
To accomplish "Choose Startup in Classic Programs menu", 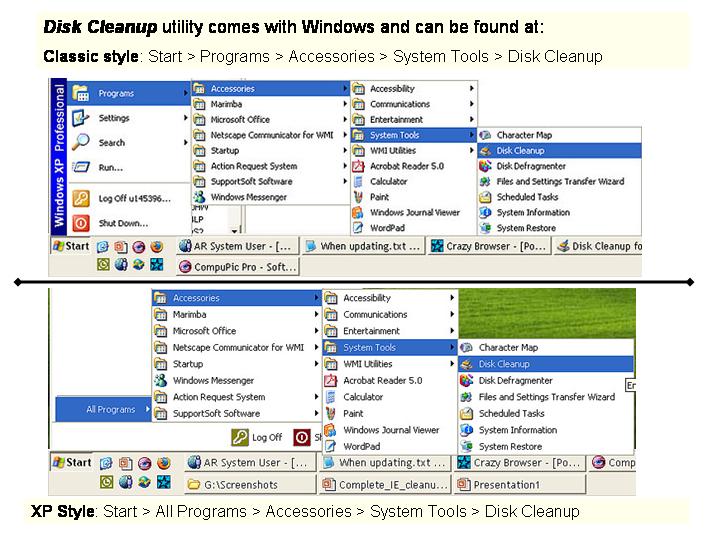I will coord(271,150).
